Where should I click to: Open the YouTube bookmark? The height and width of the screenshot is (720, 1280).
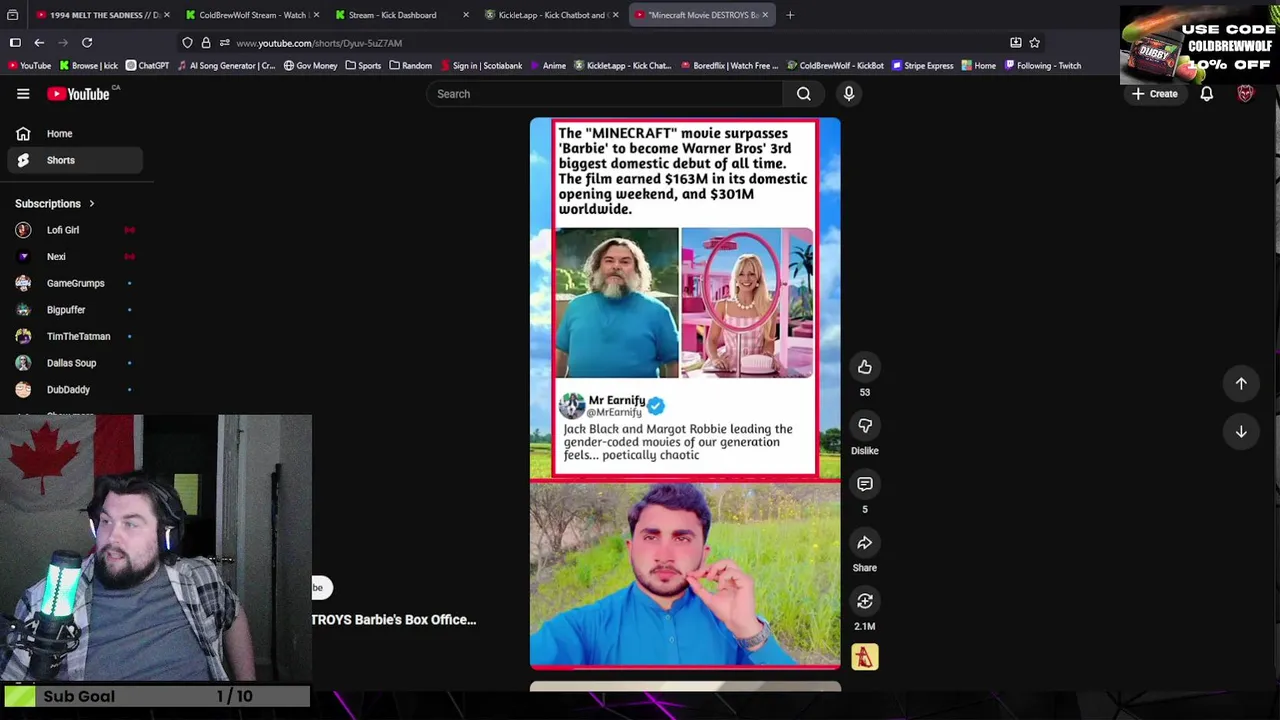click(29, 66)
